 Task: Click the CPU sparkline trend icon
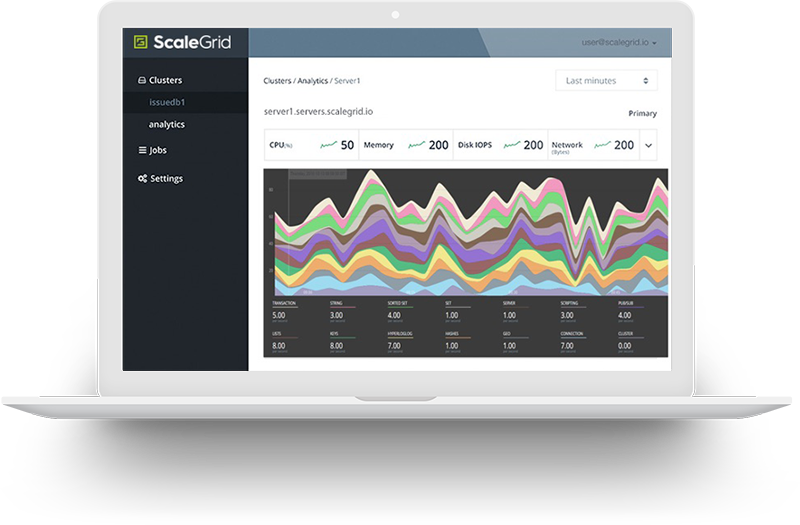[x=329, y=145]
